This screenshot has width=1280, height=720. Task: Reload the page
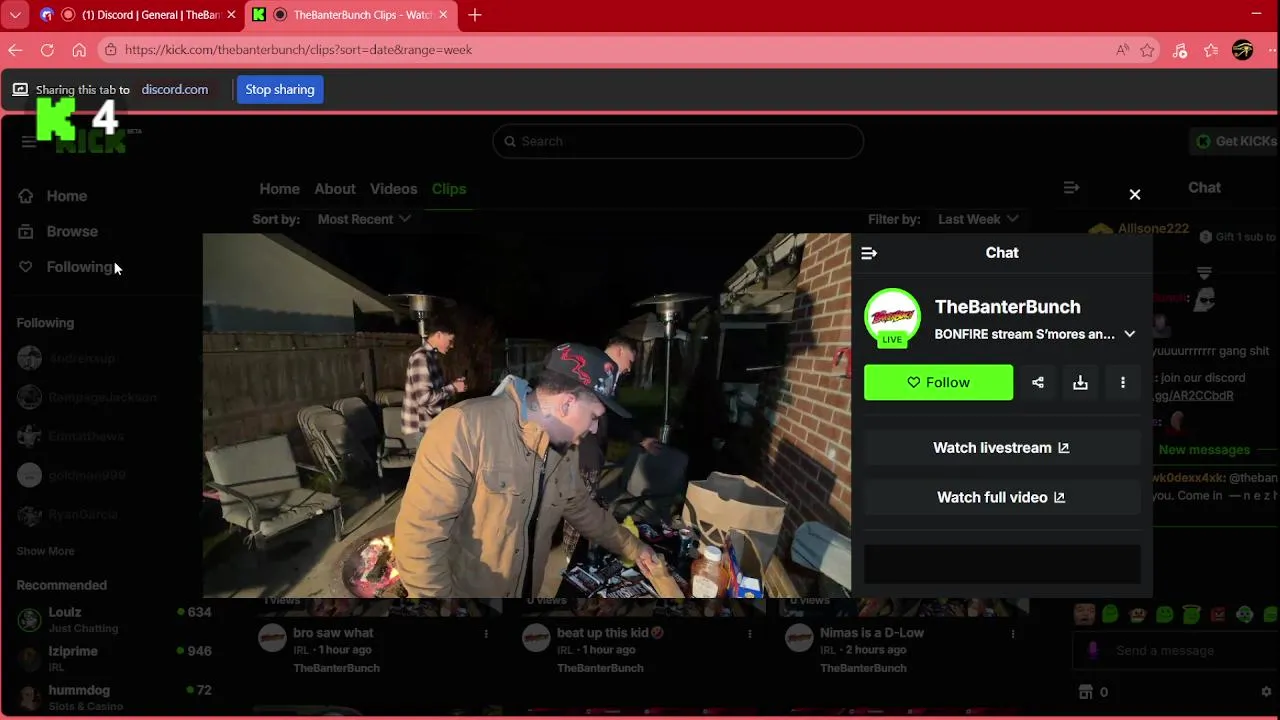[x=47, y=49]
